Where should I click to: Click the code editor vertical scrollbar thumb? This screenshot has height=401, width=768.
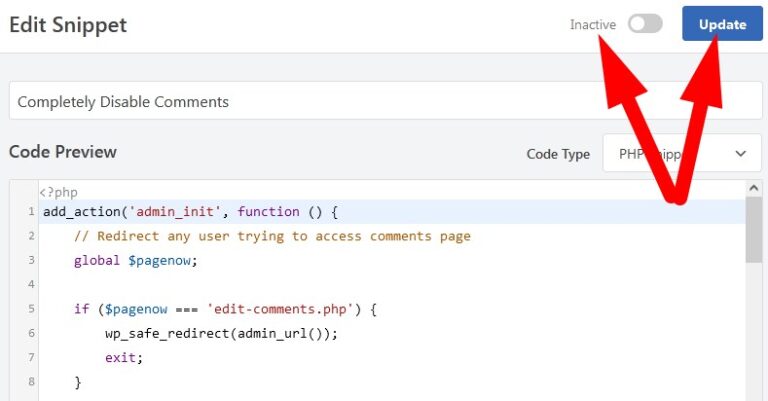754,230
